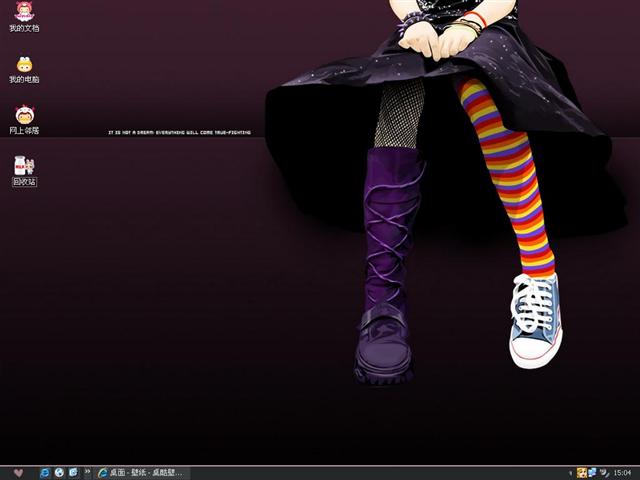Image resolution: width=640 pixels, height=480 pixels.
Task: Click the input method tray icon
Action: click(x=604, y=473)
